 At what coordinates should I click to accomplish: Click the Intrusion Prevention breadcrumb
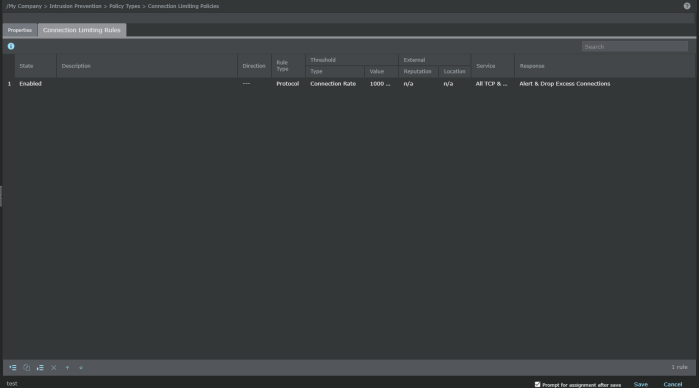coord(75,6)
